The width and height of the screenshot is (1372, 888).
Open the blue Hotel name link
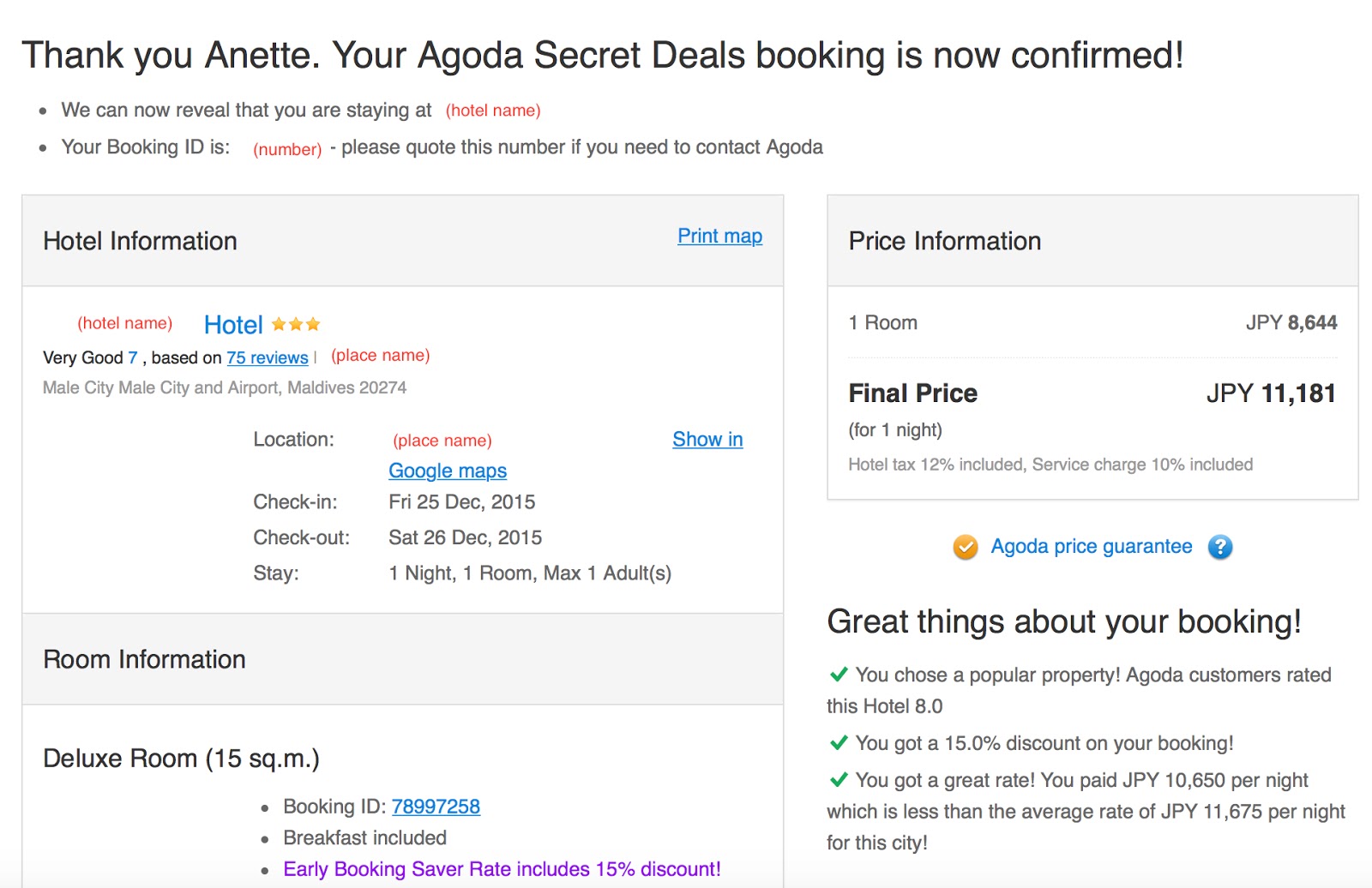(233, 325)
